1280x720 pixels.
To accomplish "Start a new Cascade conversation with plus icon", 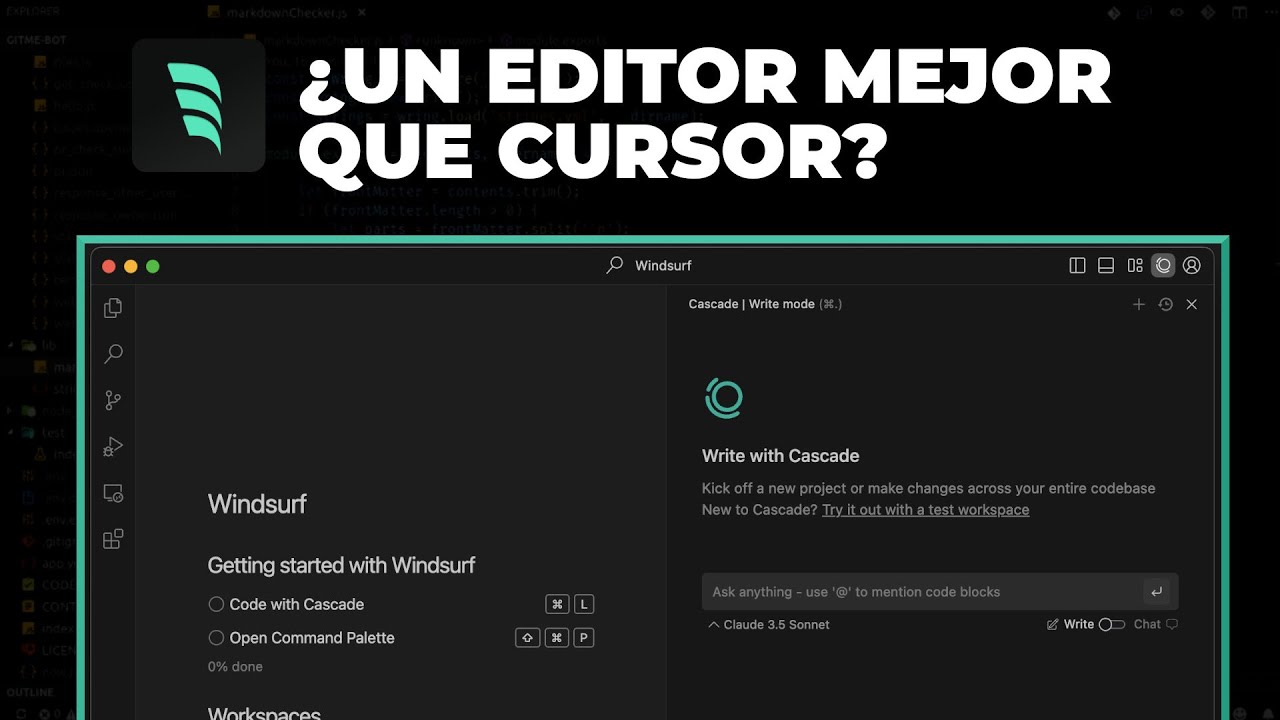I will [1138, 304].
